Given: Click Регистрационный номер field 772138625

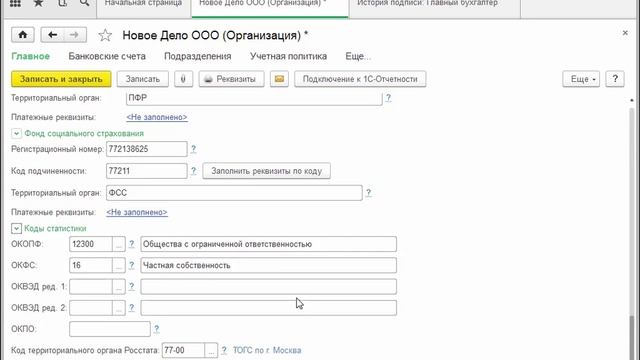Looking at the screenshot, I should [147, 149].
